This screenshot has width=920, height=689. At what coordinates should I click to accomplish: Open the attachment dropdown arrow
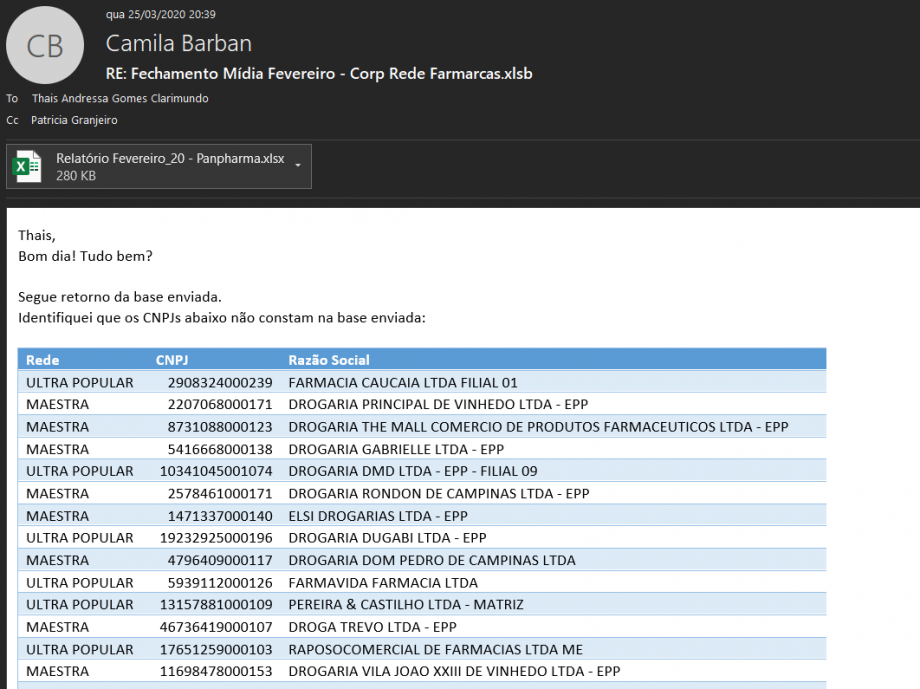(x=298, y=166)
